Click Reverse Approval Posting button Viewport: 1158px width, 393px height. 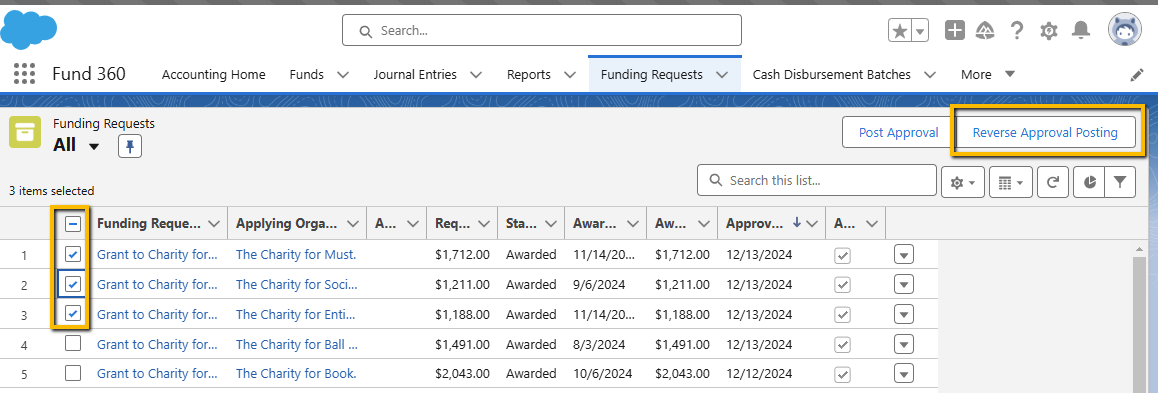[x=1045, y=133]
